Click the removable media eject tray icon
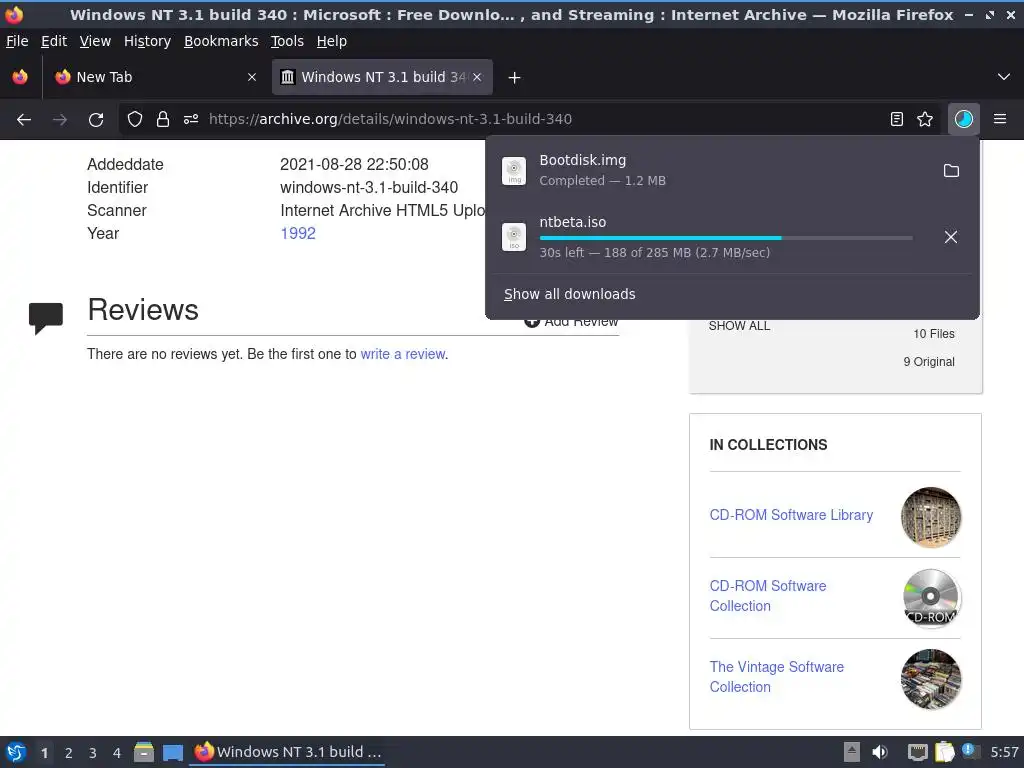Image resolution: width=1024 pixels, height=768 pixels. click(x=851, y=752)
